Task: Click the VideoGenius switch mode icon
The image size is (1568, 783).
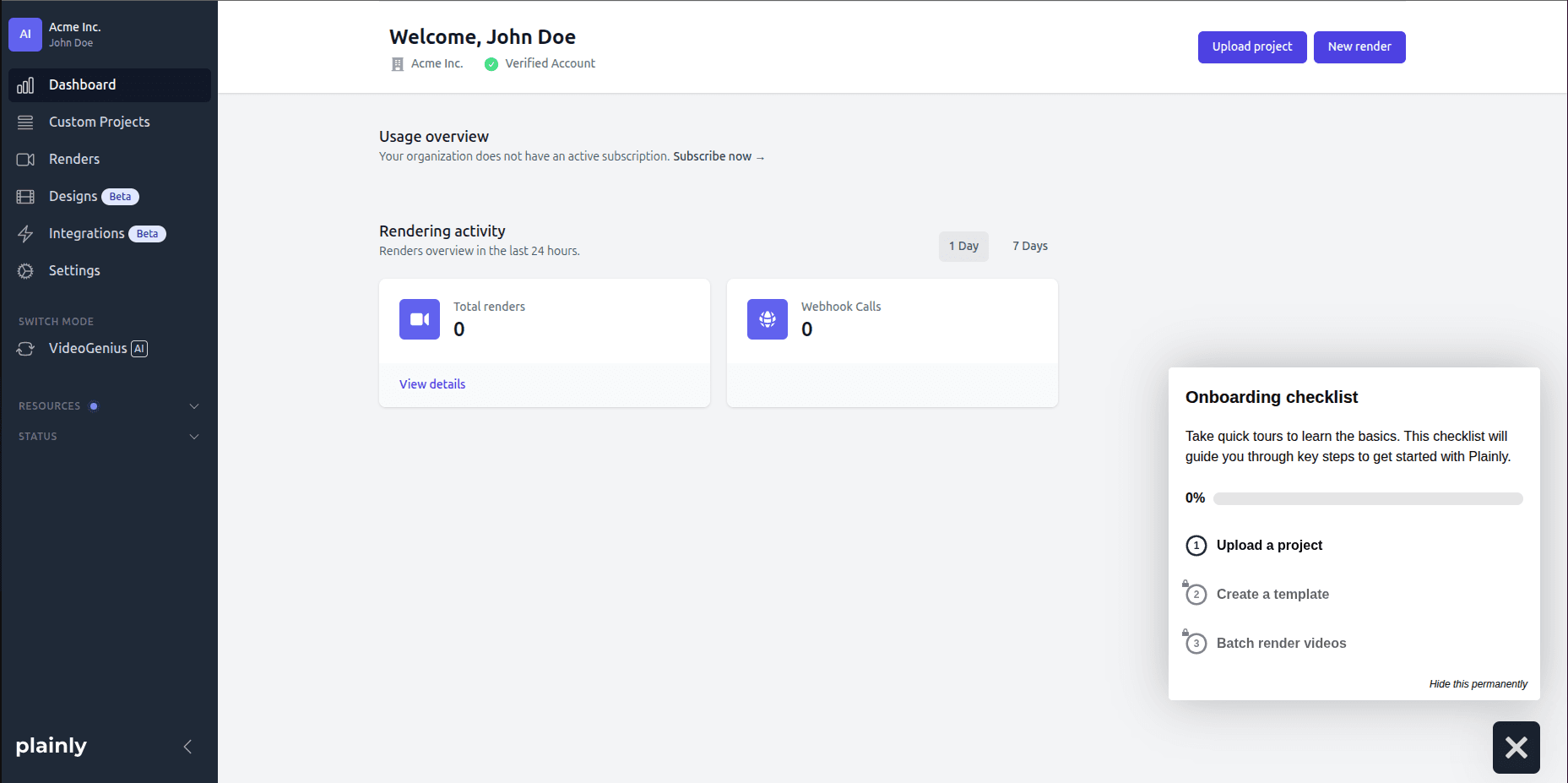Action: click(25, 349)
